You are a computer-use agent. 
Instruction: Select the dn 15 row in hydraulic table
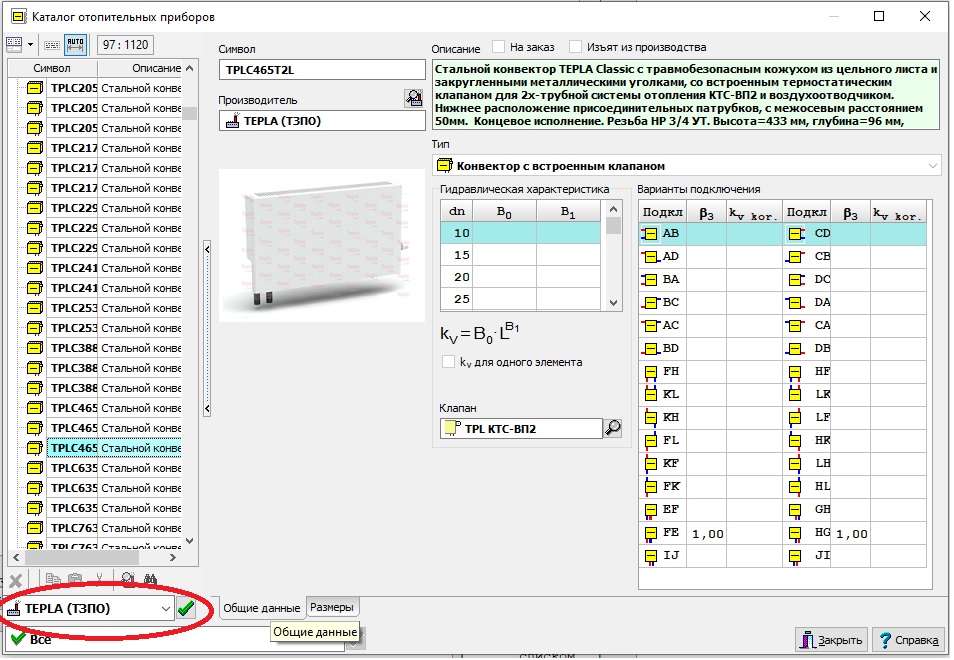(520, 255)
